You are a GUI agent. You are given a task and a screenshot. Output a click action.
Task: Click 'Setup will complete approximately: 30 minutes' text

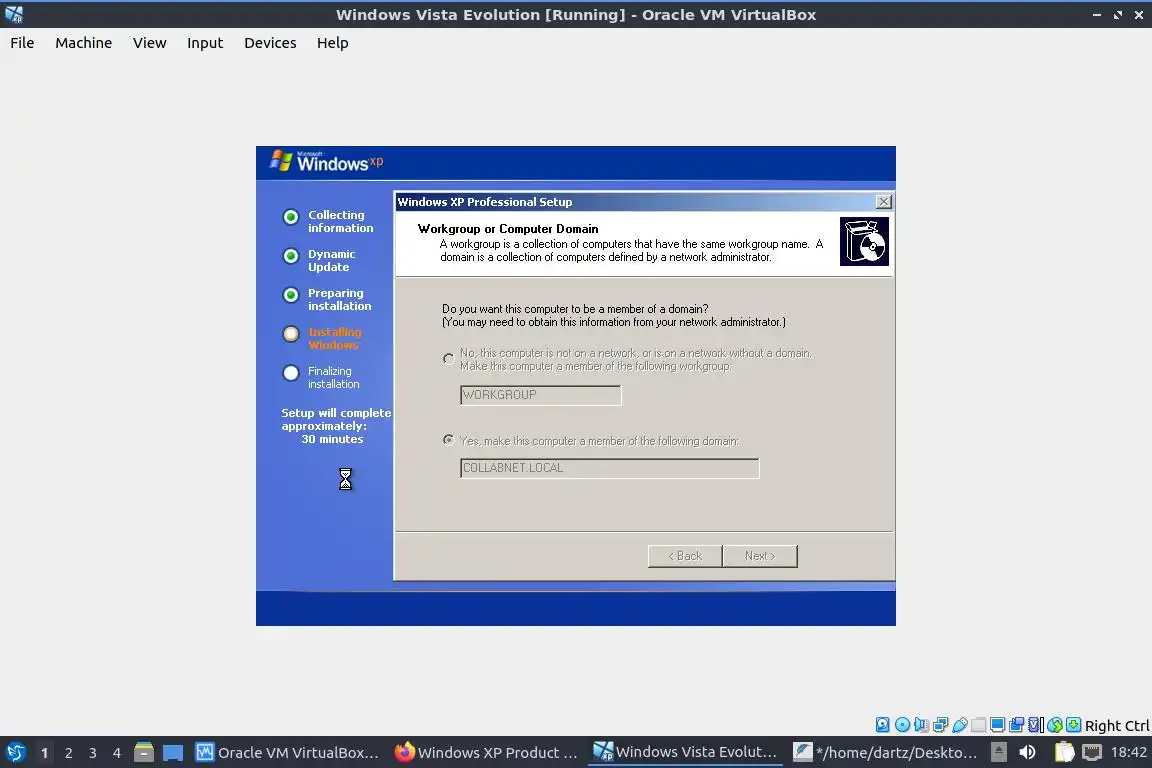point(336,426)
